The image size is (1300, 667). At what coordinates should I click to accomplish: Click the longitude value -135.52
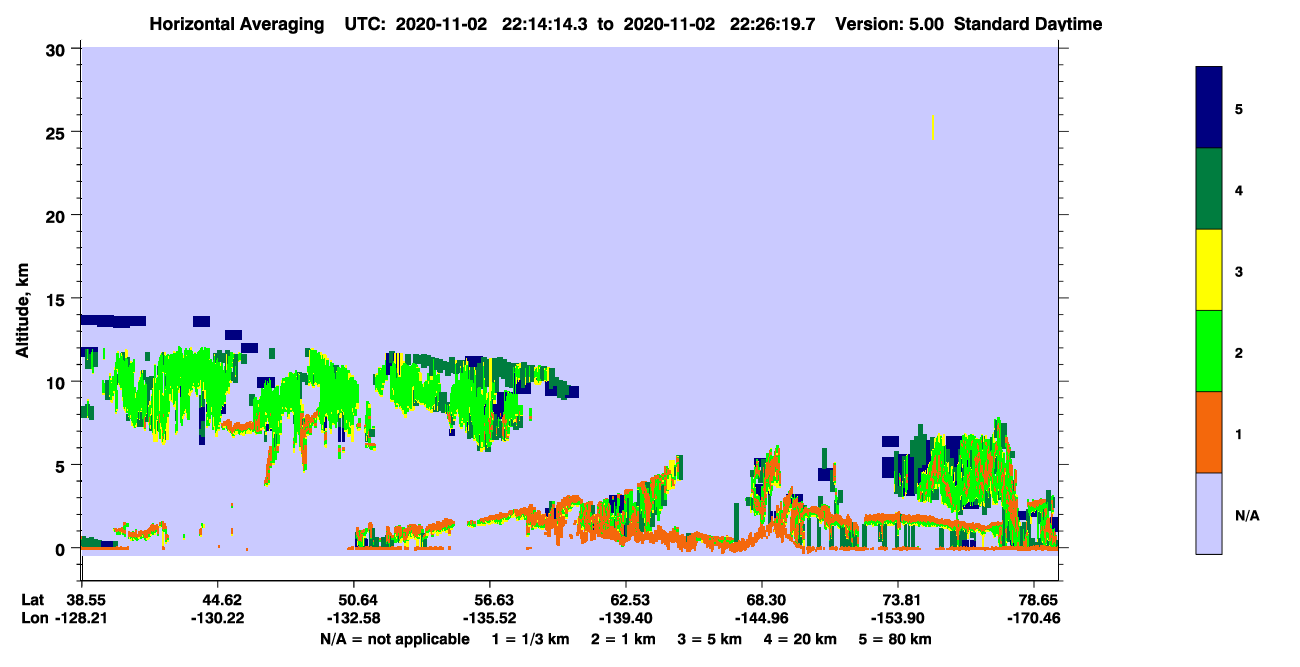pyautogui.click(x=488, y=618)
